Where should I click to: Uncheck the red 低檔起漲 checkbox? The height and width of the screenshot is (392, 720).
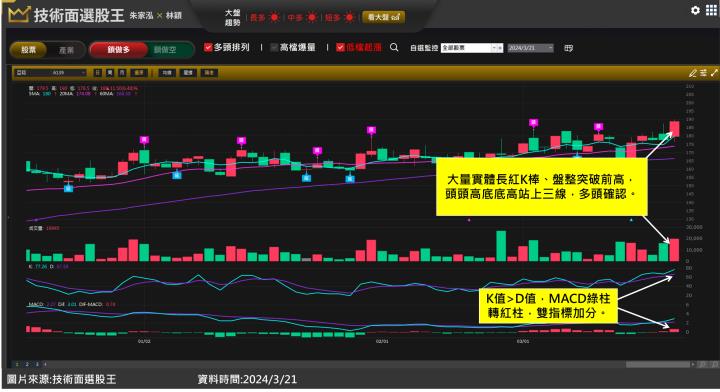(340, 47)
